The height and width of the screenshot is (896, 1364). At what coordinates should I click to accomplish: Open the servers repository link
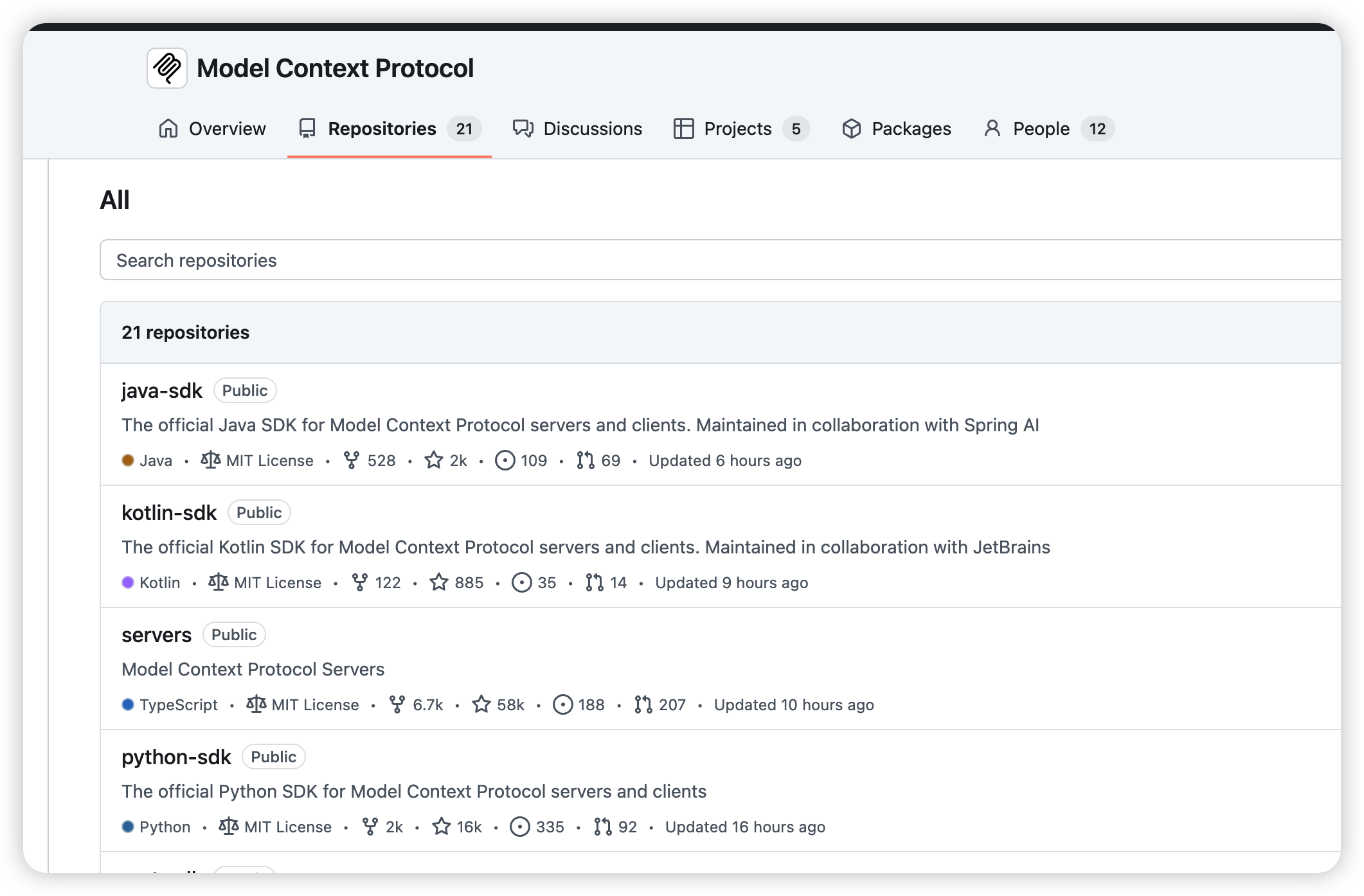coord(156,635)
